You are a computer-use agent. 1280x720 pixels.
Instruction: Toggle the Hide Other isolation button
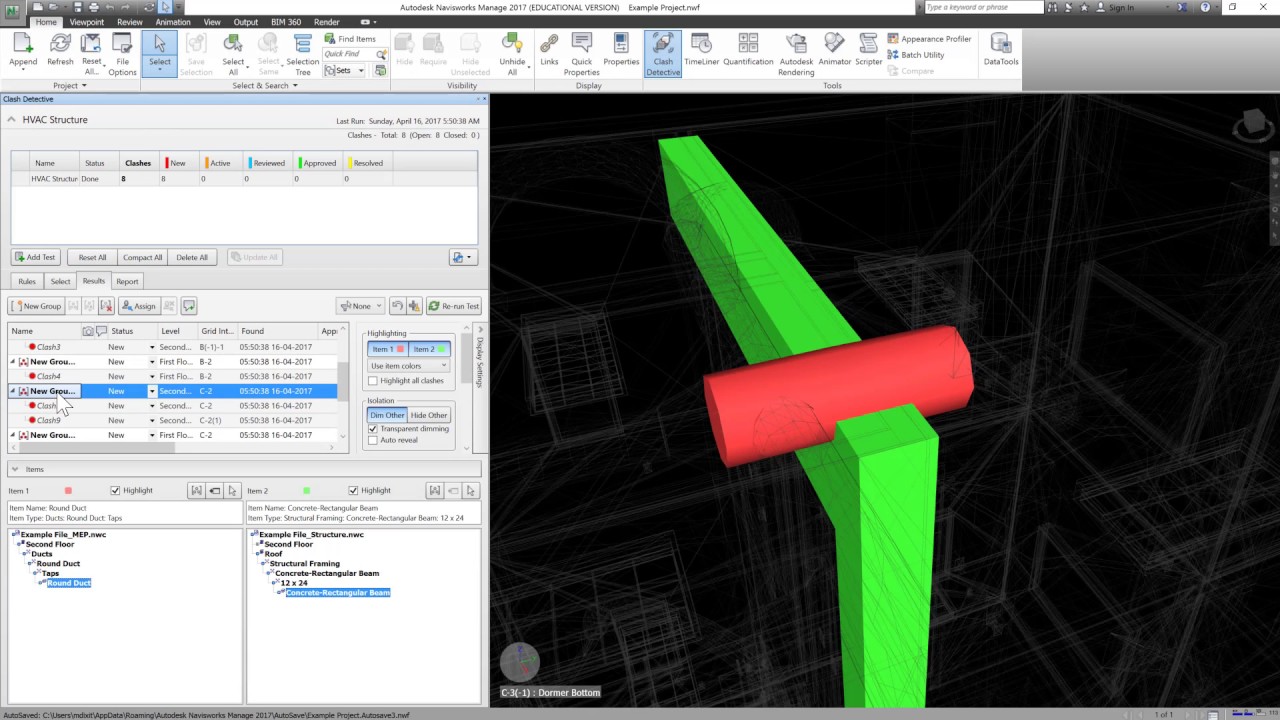pyautogui.click(x=429, y=415)
